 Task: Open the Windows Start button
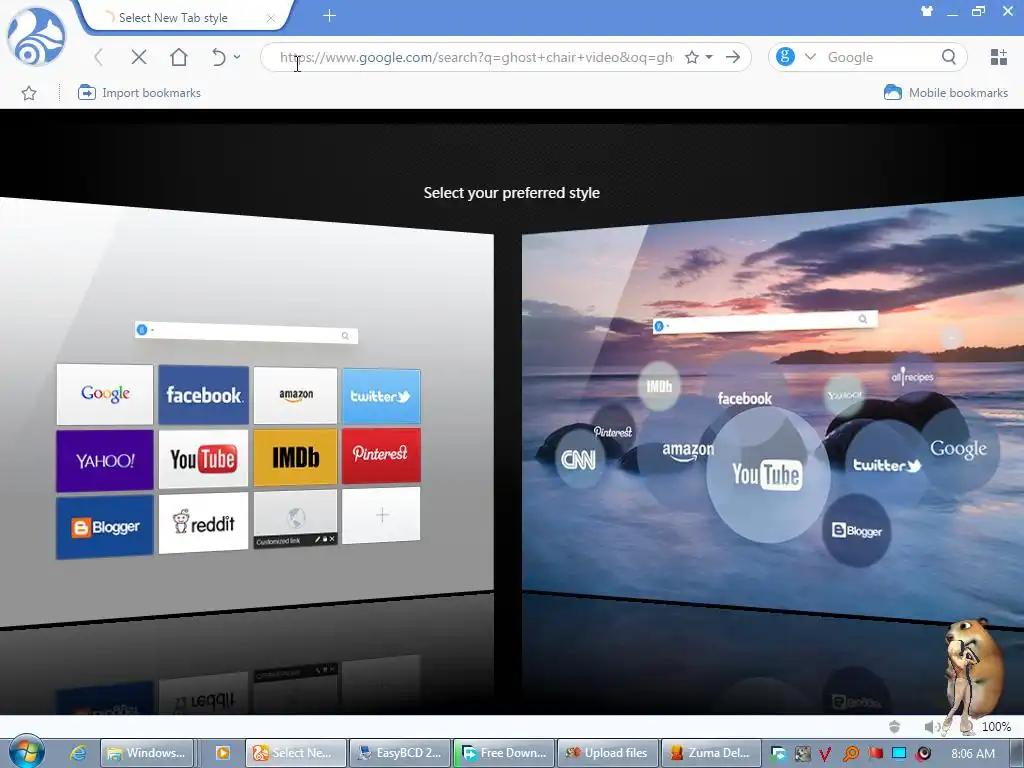(x=26, y=752)
